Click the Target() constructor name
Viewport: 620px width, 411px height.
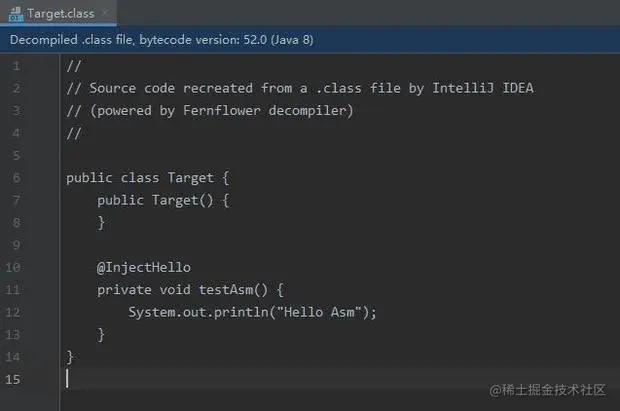pyautogui.click(x=175, y=200)
